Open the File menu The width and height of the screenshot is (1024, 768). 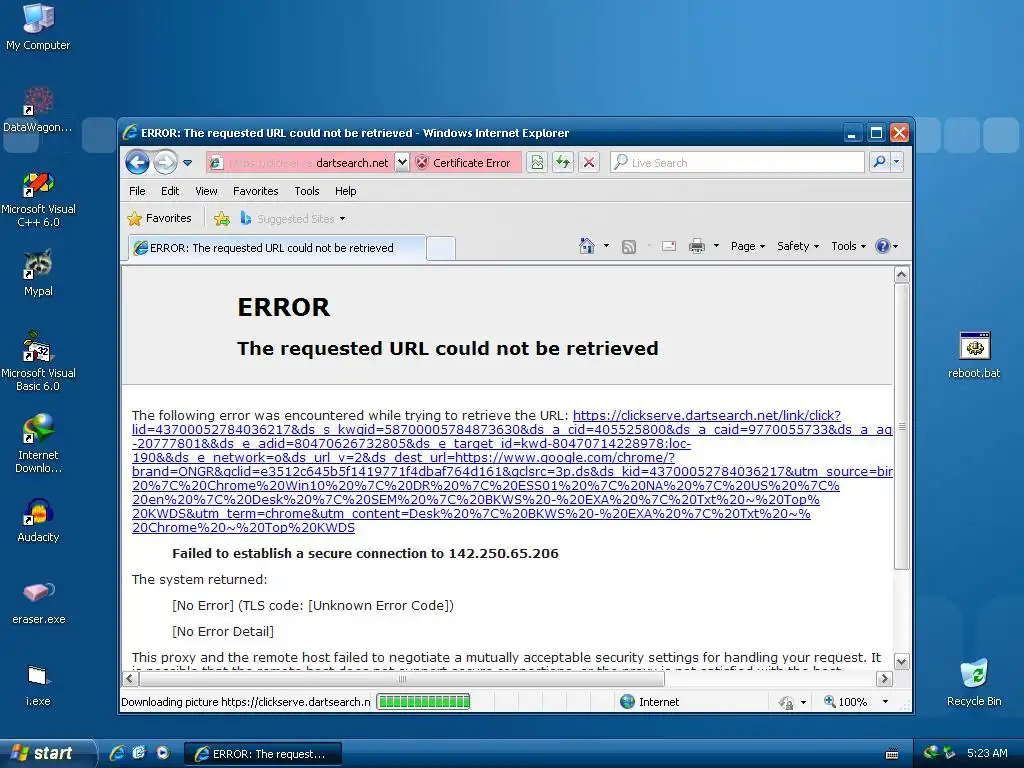[137, 191]
